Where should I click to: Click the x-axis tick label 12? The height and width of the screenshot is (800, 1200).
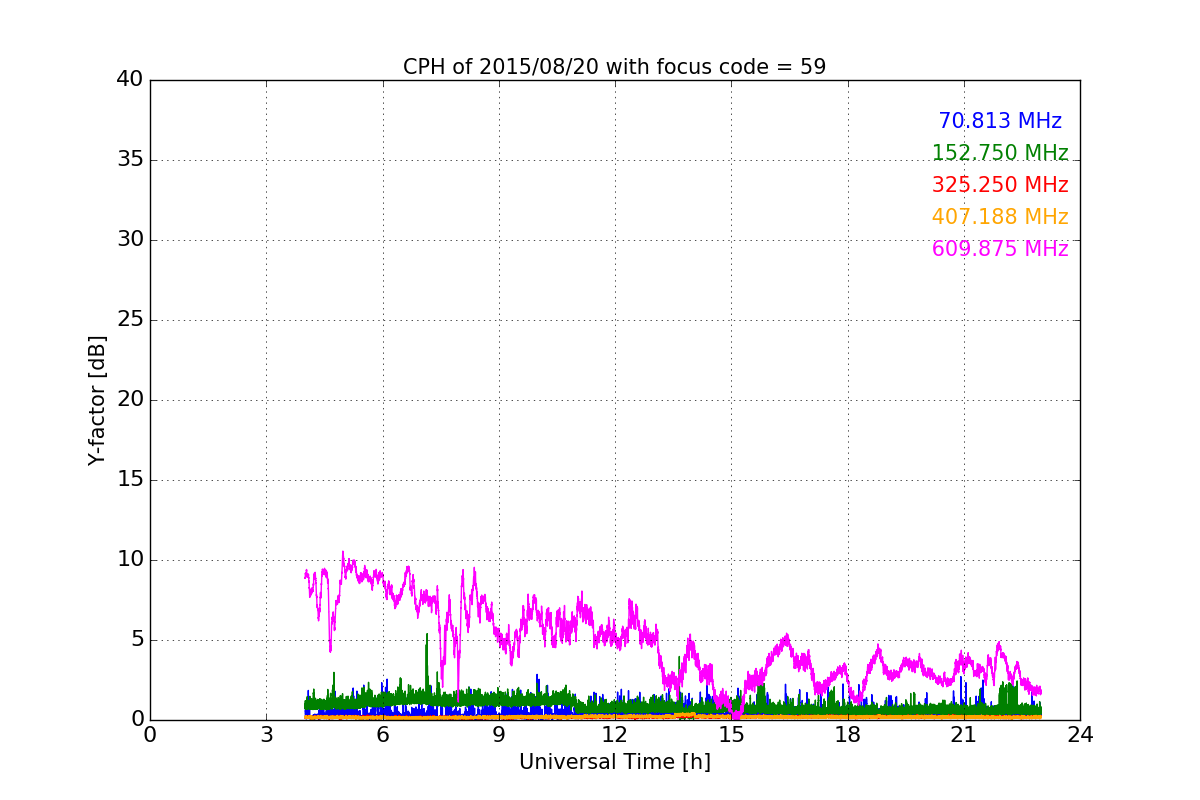tap(615, 735)
